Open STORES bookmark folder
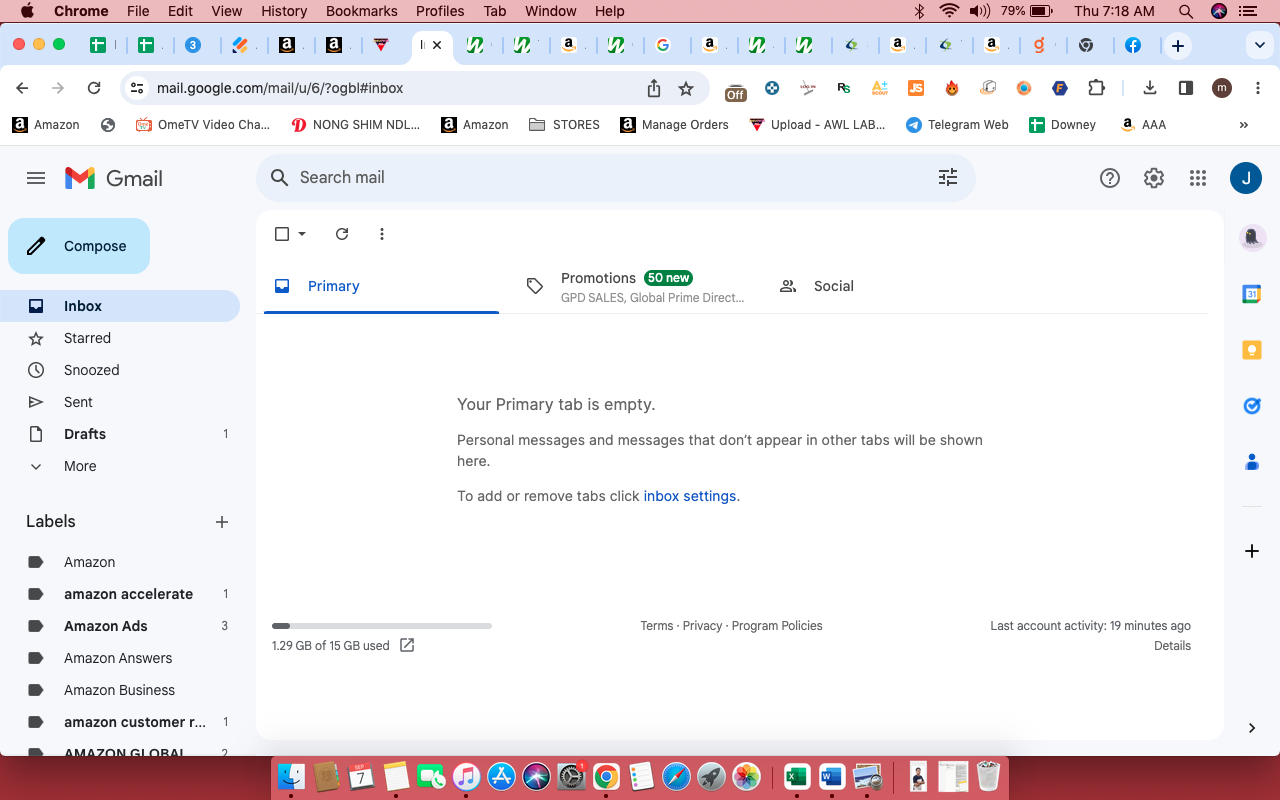Screen dimensions: 1280x800 pyautogui.click(x=564, y=125)
